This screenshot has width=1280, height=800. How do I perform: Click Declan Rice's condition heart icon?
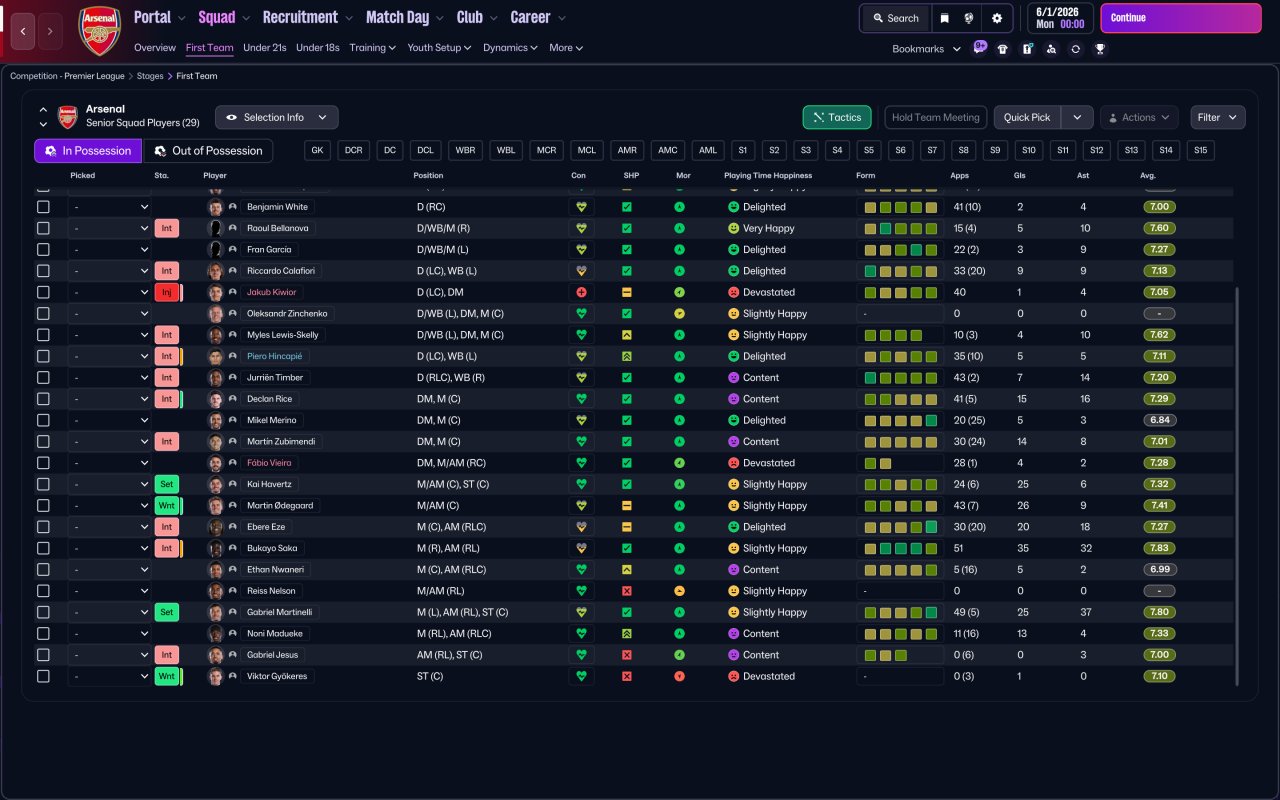[581, 399]
